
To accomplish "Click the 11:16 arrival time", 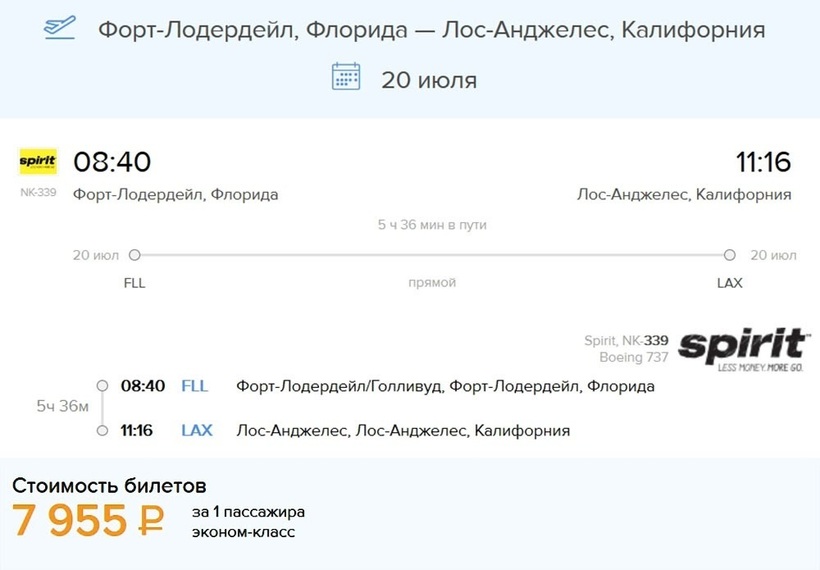I will coord(763,161).
